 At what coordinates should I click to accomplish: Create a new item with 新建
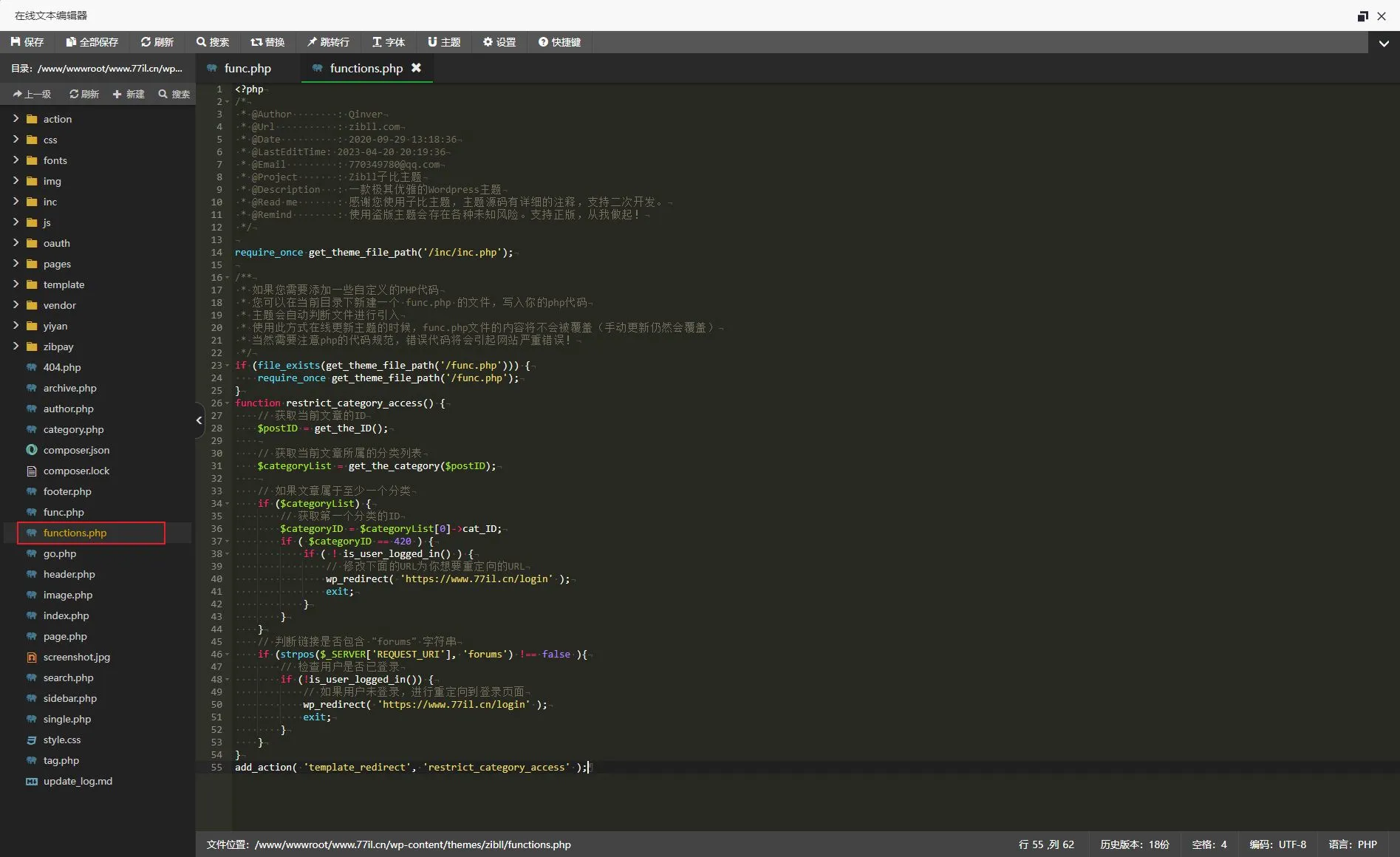coord(129,94)
